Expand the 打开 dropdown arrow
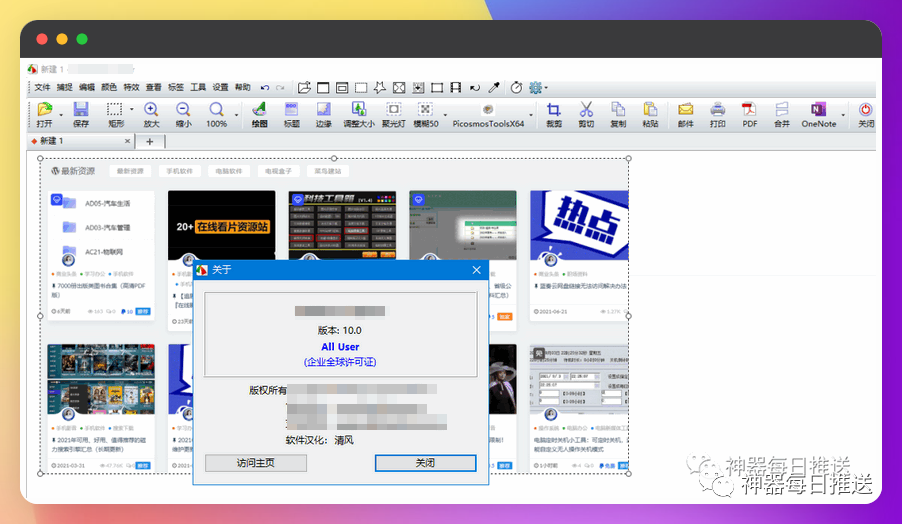 click(60, 115)
